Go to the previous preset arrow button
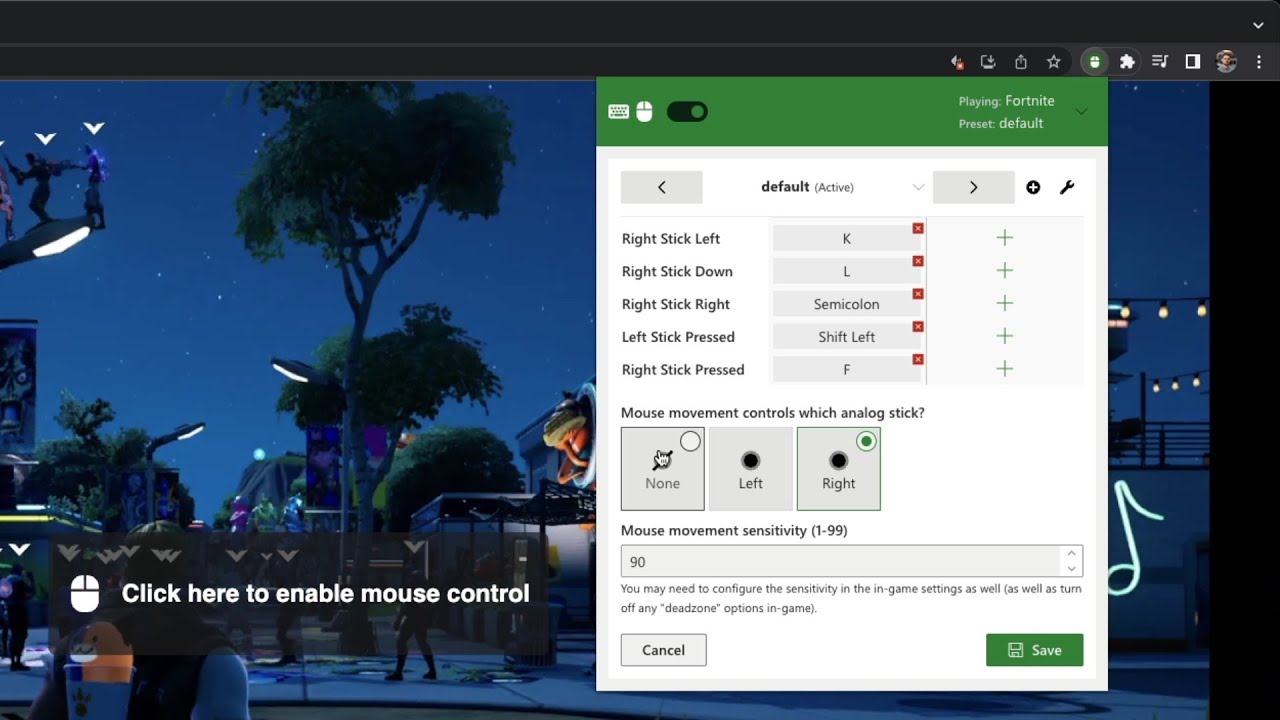Image resolution: width=1280 pixels, height=720 pixels. (662, 187)
